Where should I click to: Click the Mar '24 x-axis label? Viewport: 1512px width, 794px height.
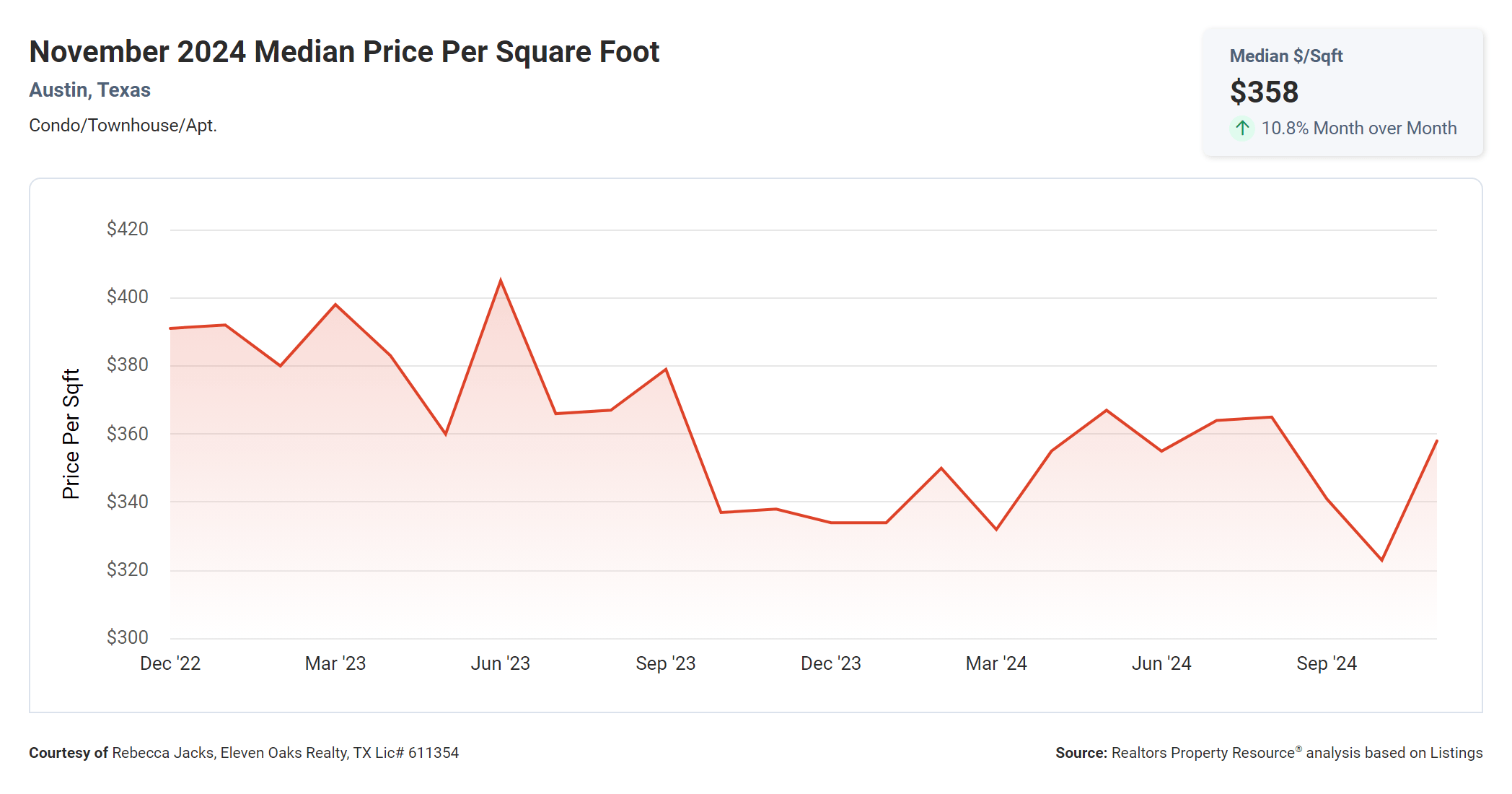(995, 663)
